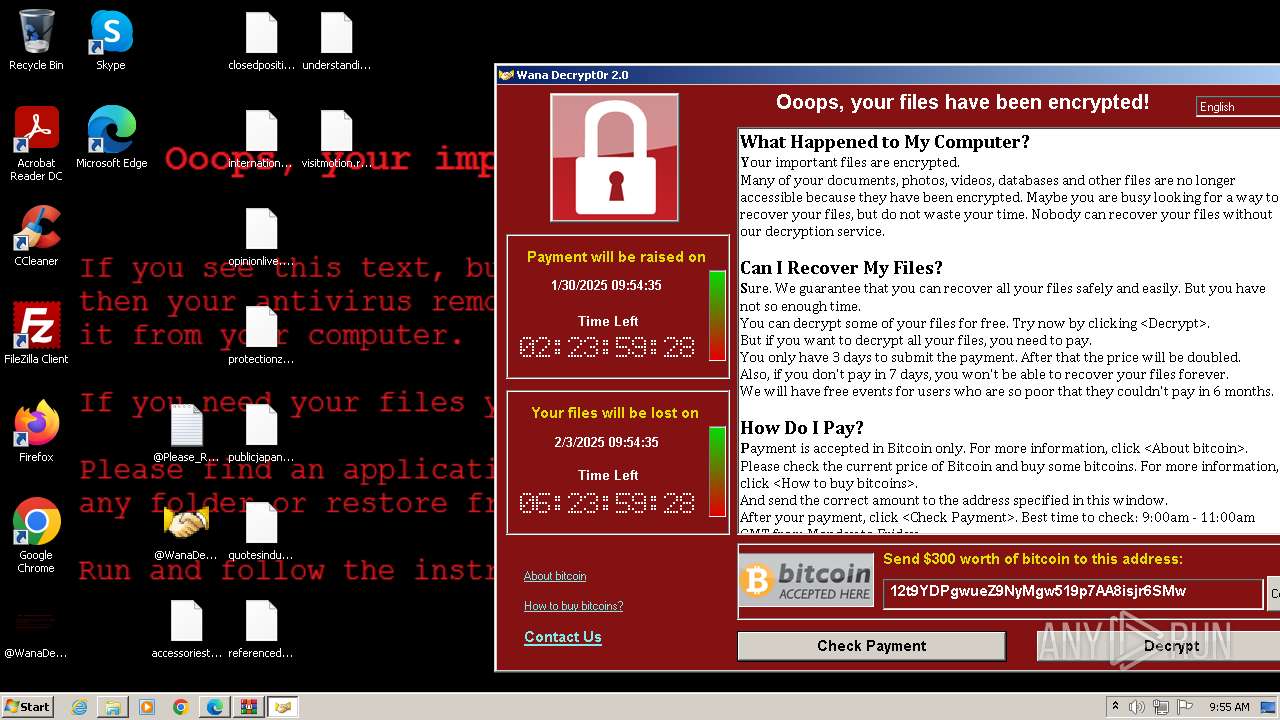Screen dimensions: 1280x720
Task: Launch Google Chrome desktop shortcut
Action: [x=36, y=536]
